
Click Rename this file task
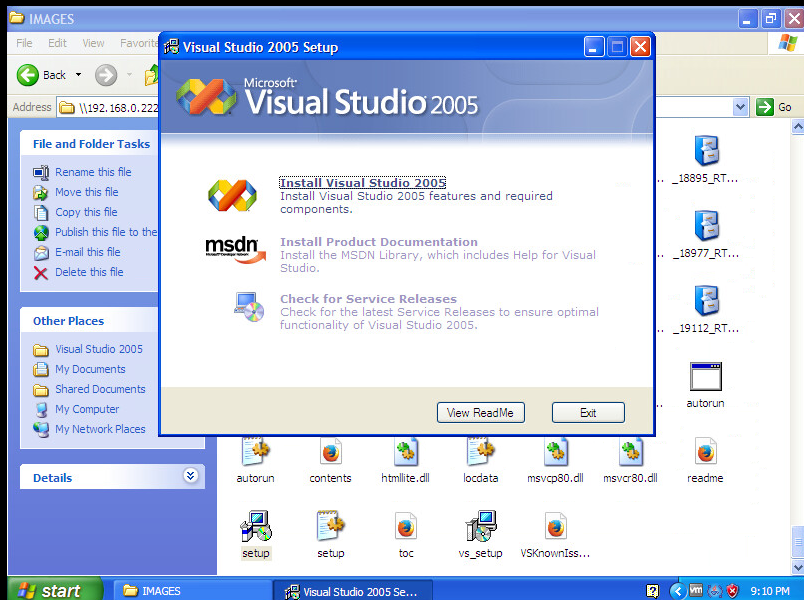pos(93,172)
